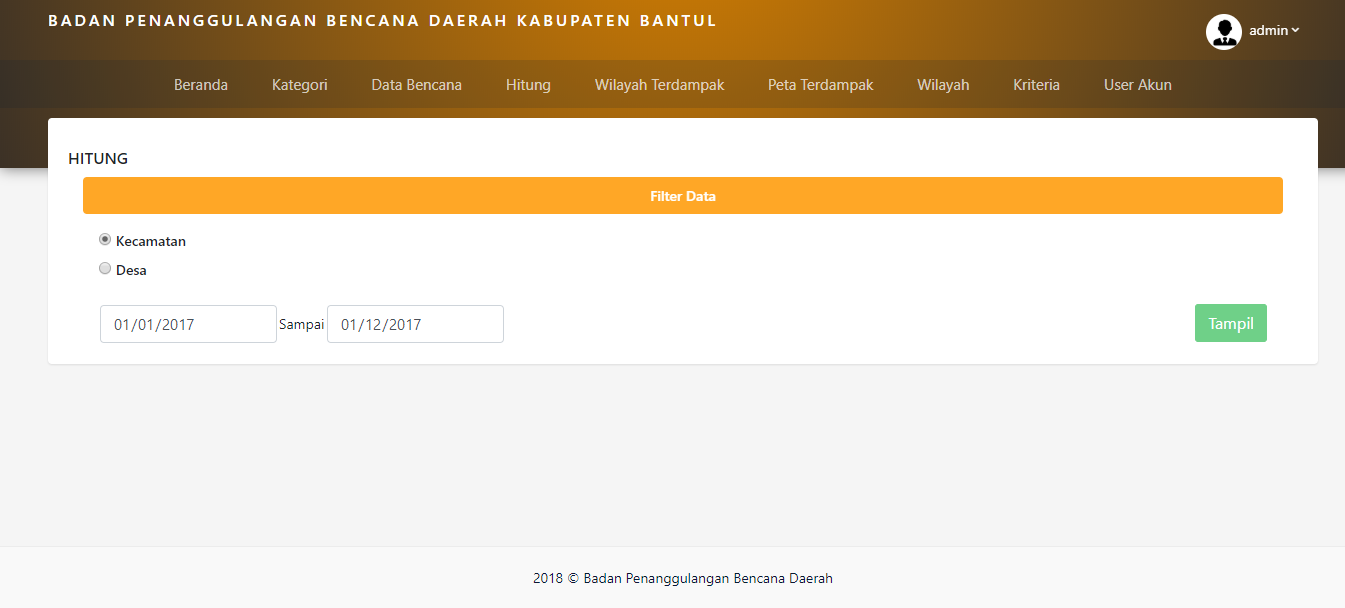
Task: Select the Kecamatan radio button
Action: (105, 240)
